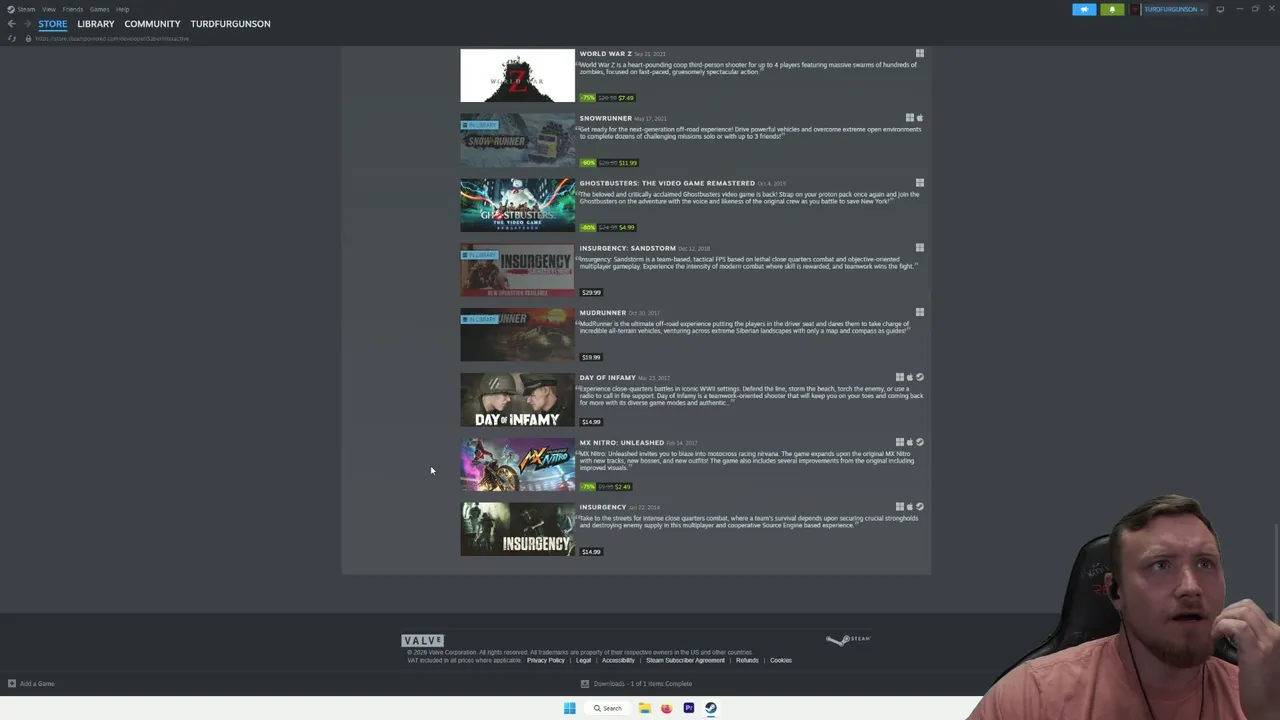Viewport: 1280px width, 720px height.
Task: Click the Downloads icon in the bottom bar
Action: coord(585,684)
